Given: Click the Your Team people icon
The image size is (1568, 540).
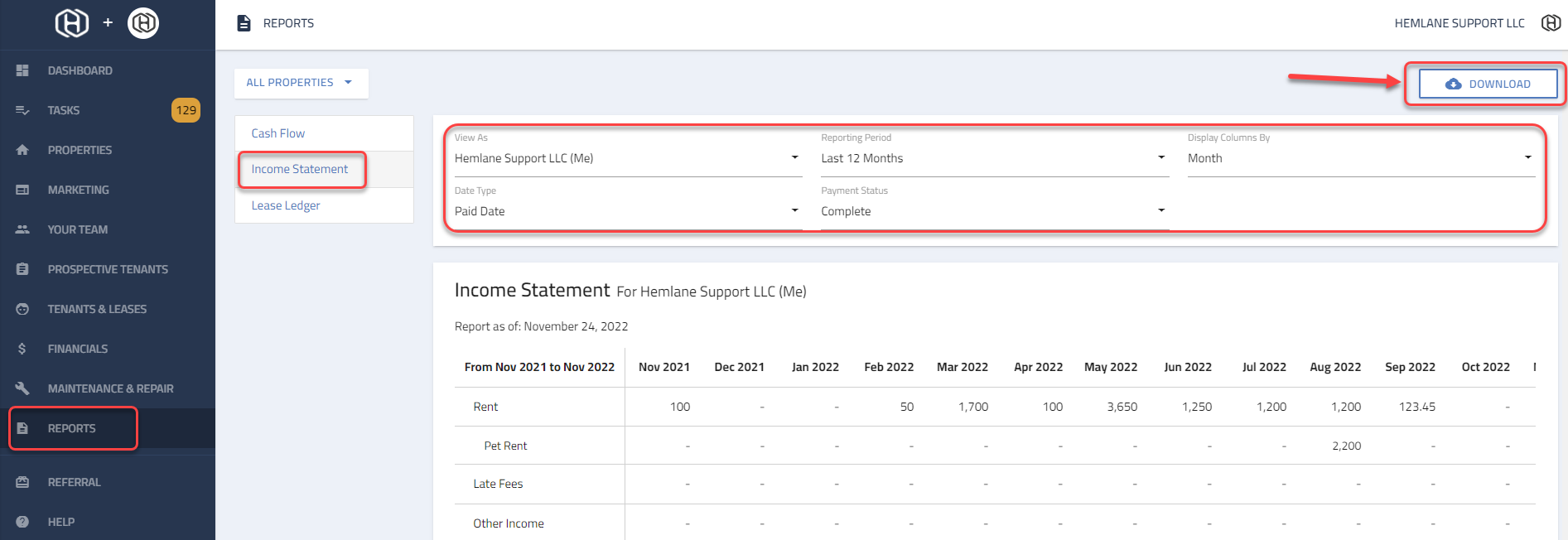Looking at the screenshot, I should point(22,229).
